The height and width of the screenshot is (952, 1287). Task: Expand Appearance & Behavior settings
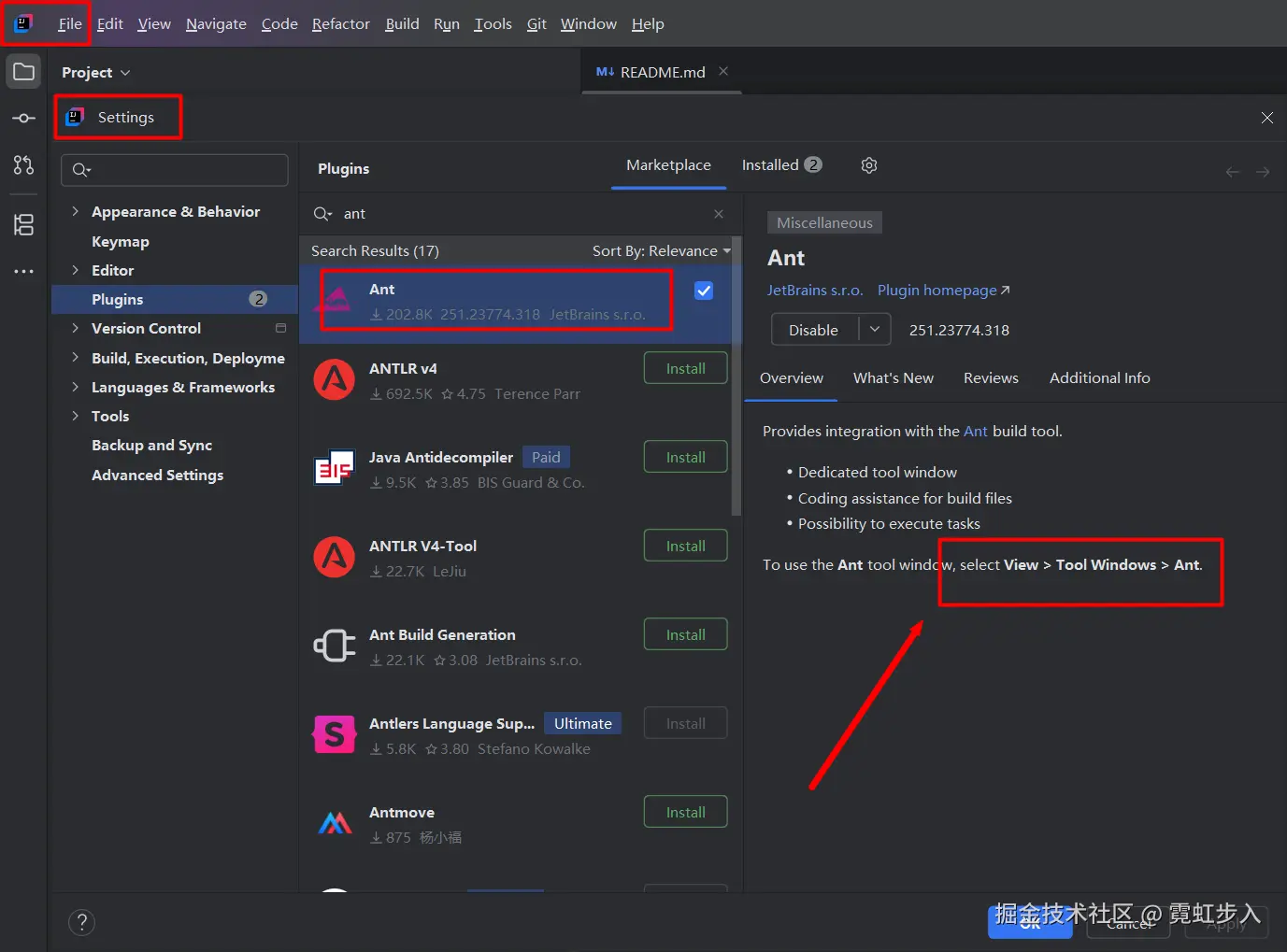[75, 211]
